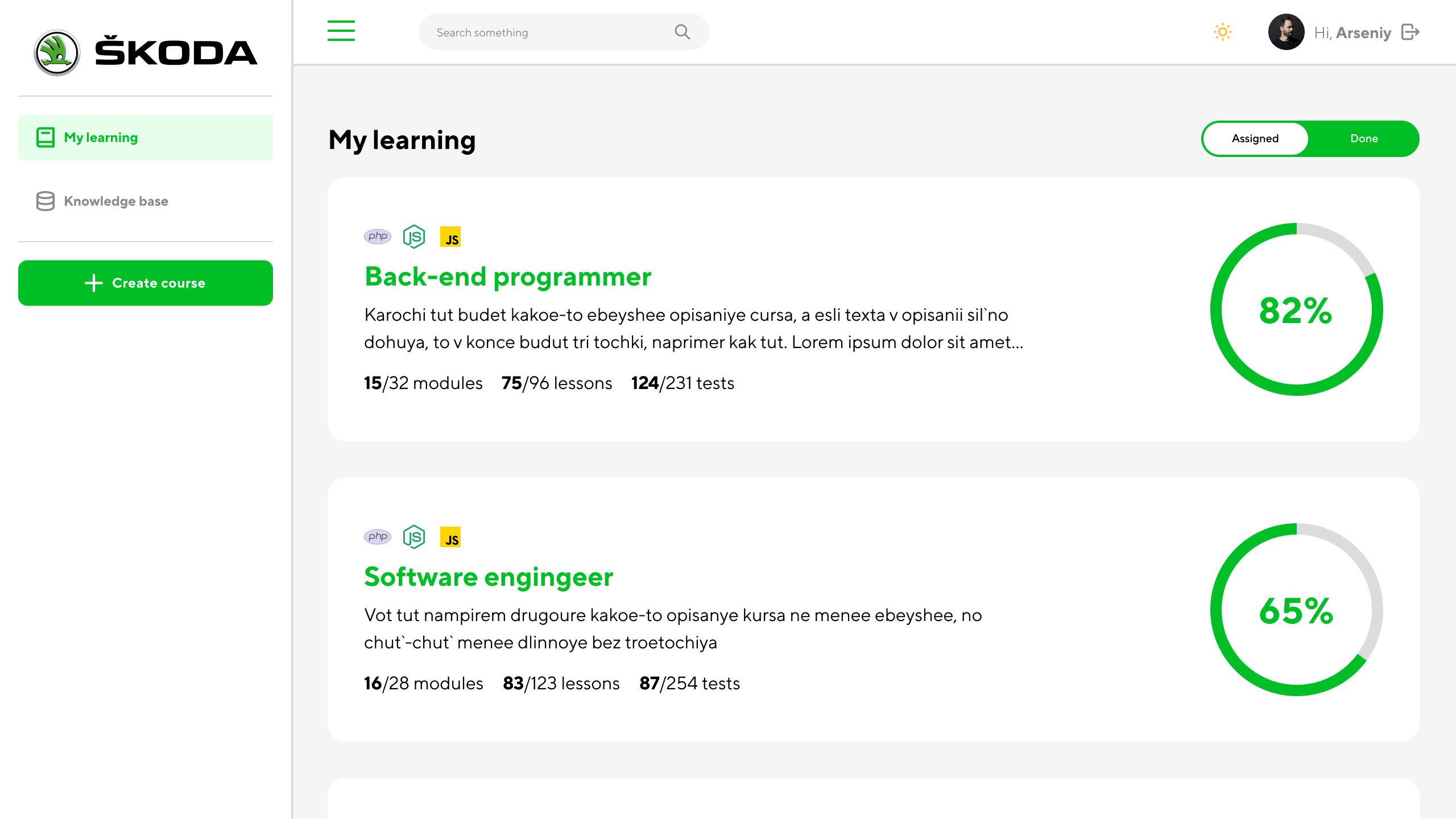Click the Skoda logo emblem
The width and height of the screenshot is (1456, 819).
(57, 53)
